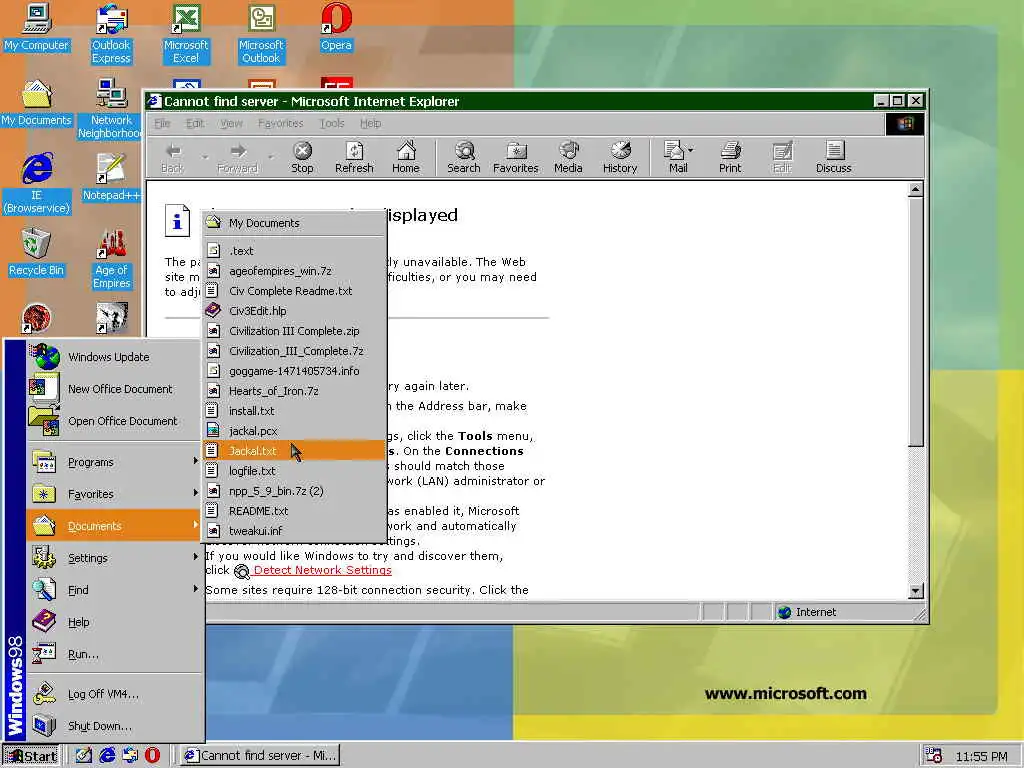Select the Network Neighborhood desktop icon
The height and width of the screenshot is (768, 1024).
tap(110, 109)
